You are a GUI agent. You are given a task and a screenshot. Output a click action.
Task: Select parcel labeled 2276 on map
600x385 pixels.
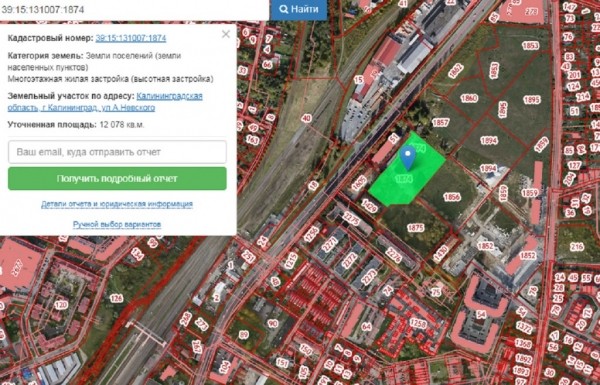pyautogui.click(x=393, y=255)
